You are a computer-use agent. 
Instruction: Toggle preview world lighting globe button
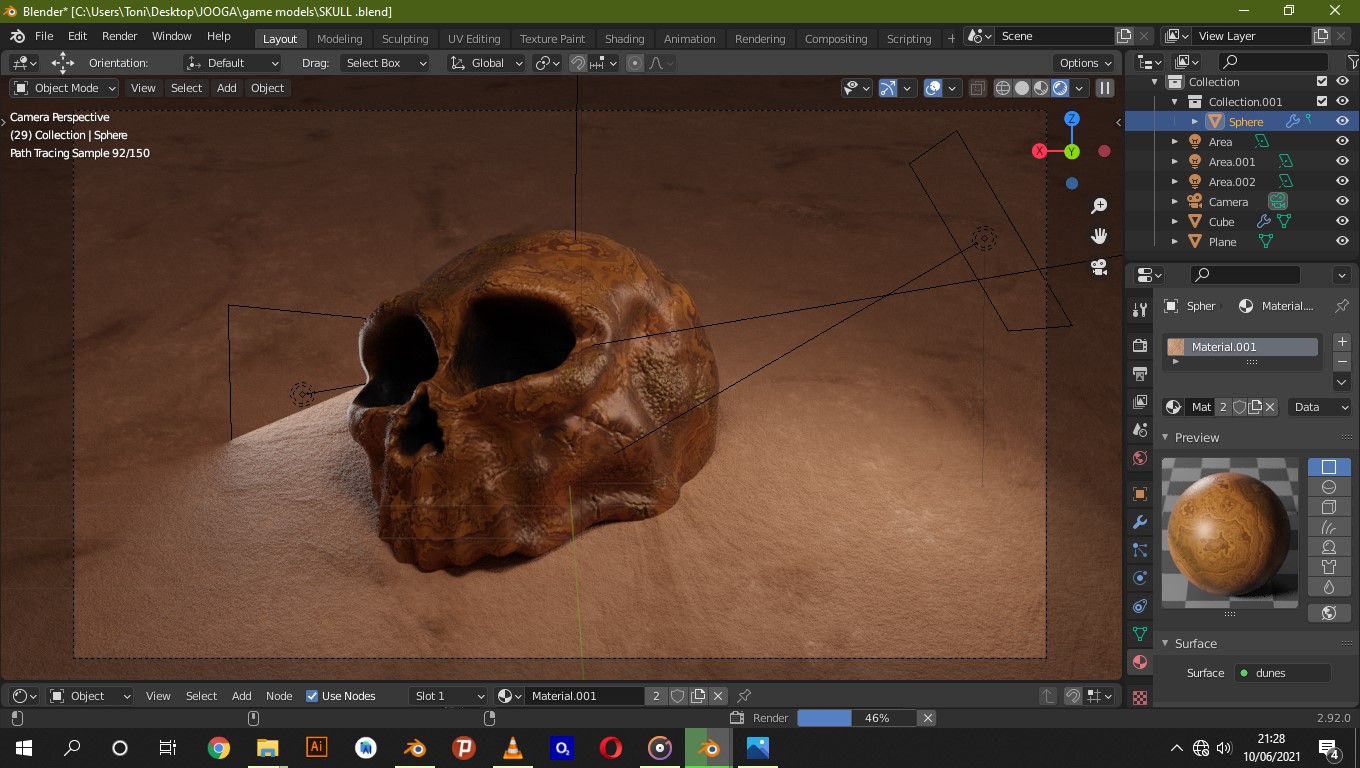coord(1329,613)
